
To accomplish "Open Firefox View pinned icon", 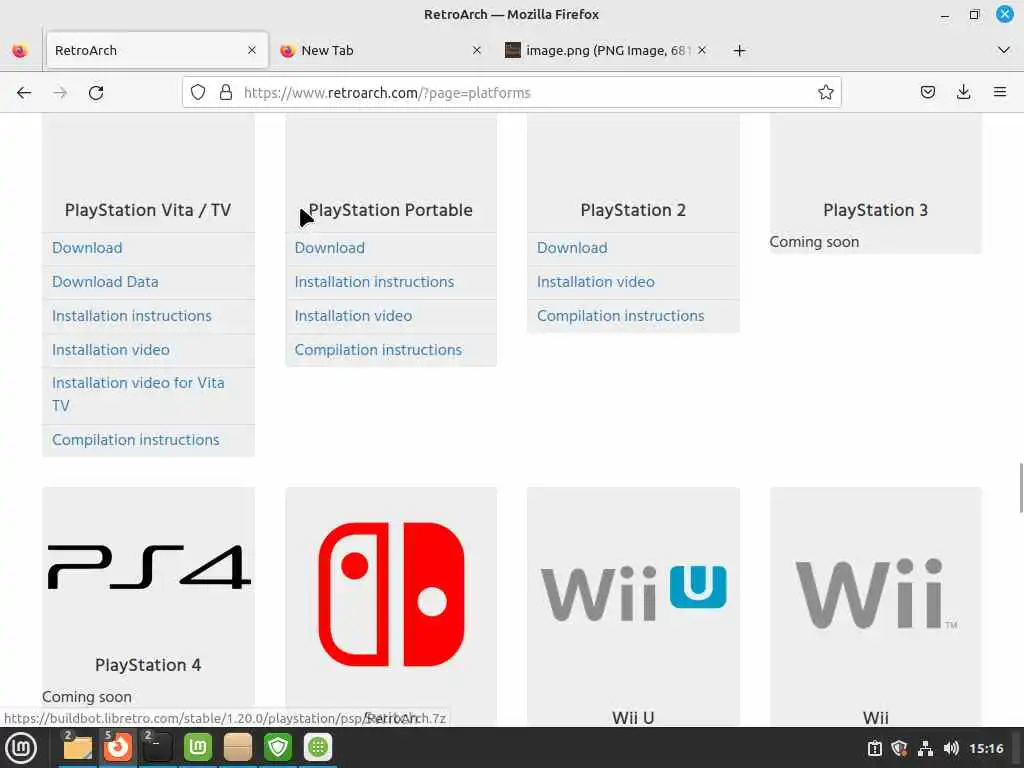I will [x=20, y=50].
